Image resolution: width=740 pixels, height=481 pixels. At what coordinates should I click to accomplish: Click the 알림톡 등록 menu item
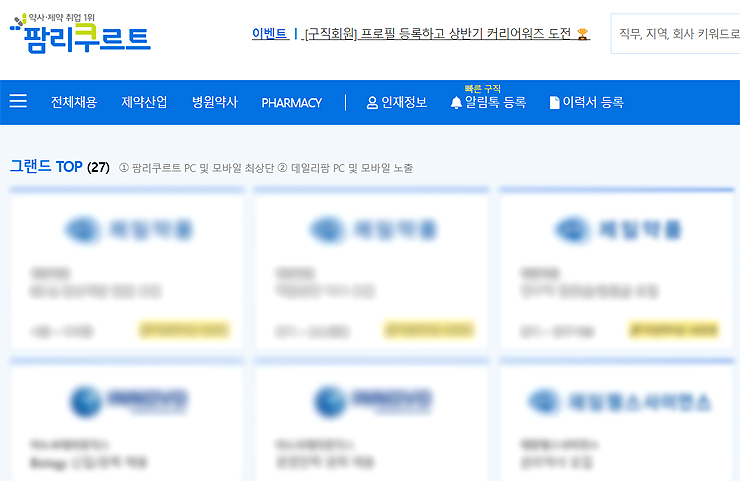pos(488,102)
